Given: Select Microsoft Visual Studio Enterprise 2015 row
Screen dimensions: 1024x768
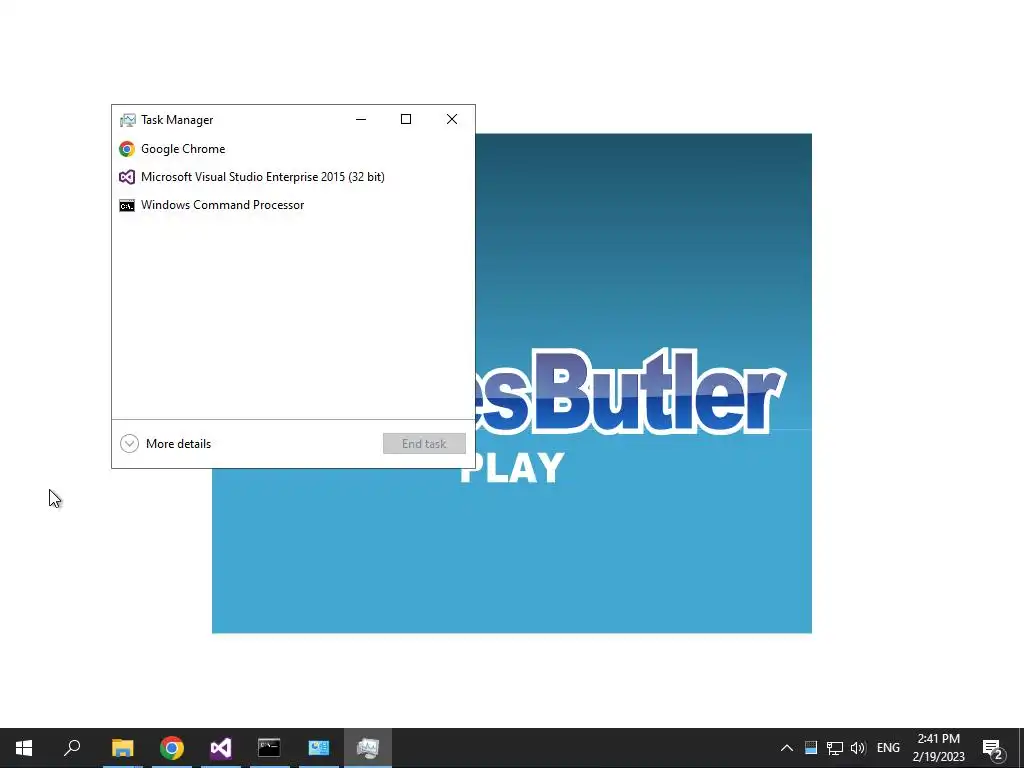Looking at the screenshot, I should click(x=293, y=177).
